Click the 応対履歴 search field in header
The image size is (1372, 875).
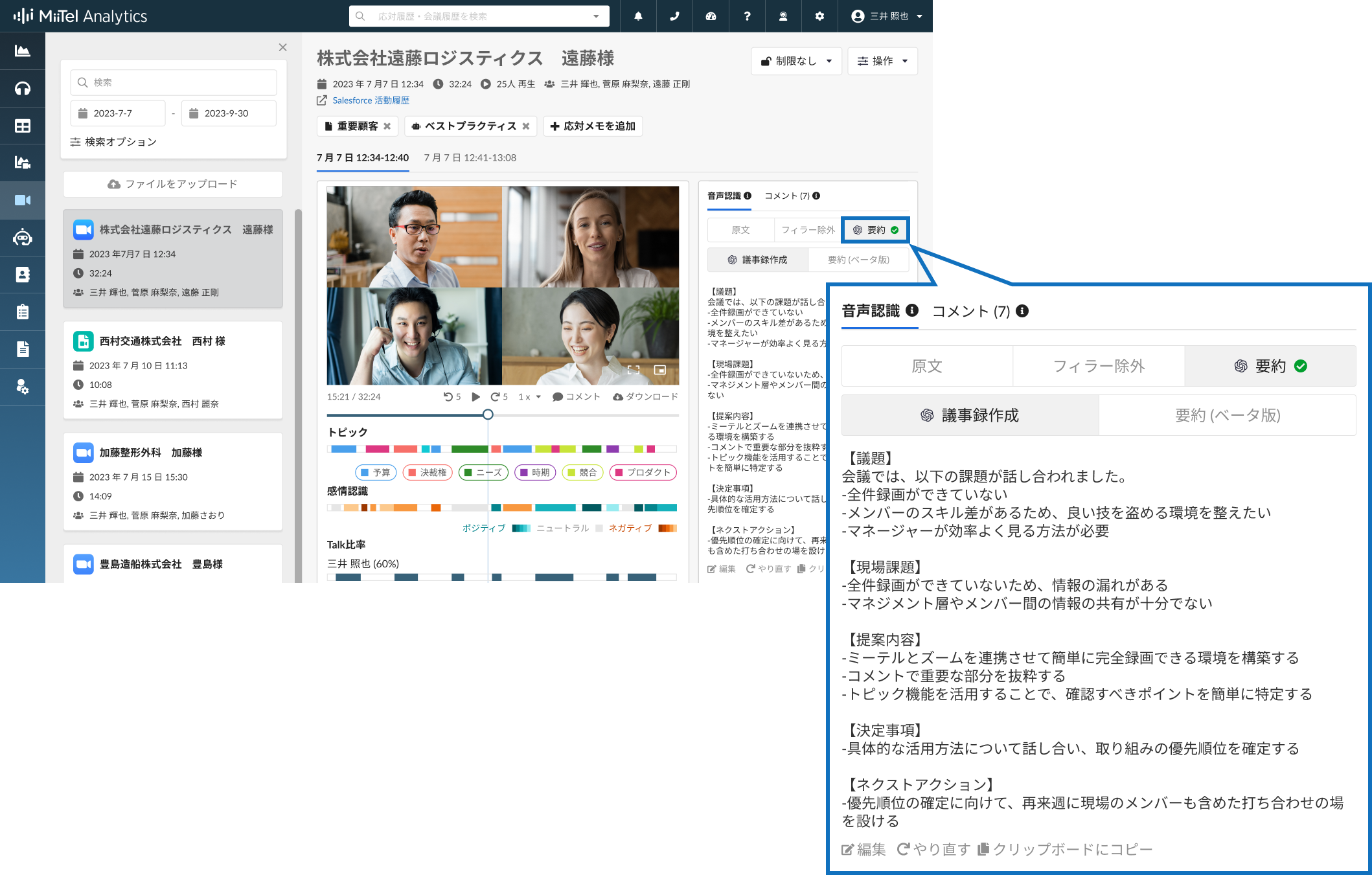coord(479,16)
